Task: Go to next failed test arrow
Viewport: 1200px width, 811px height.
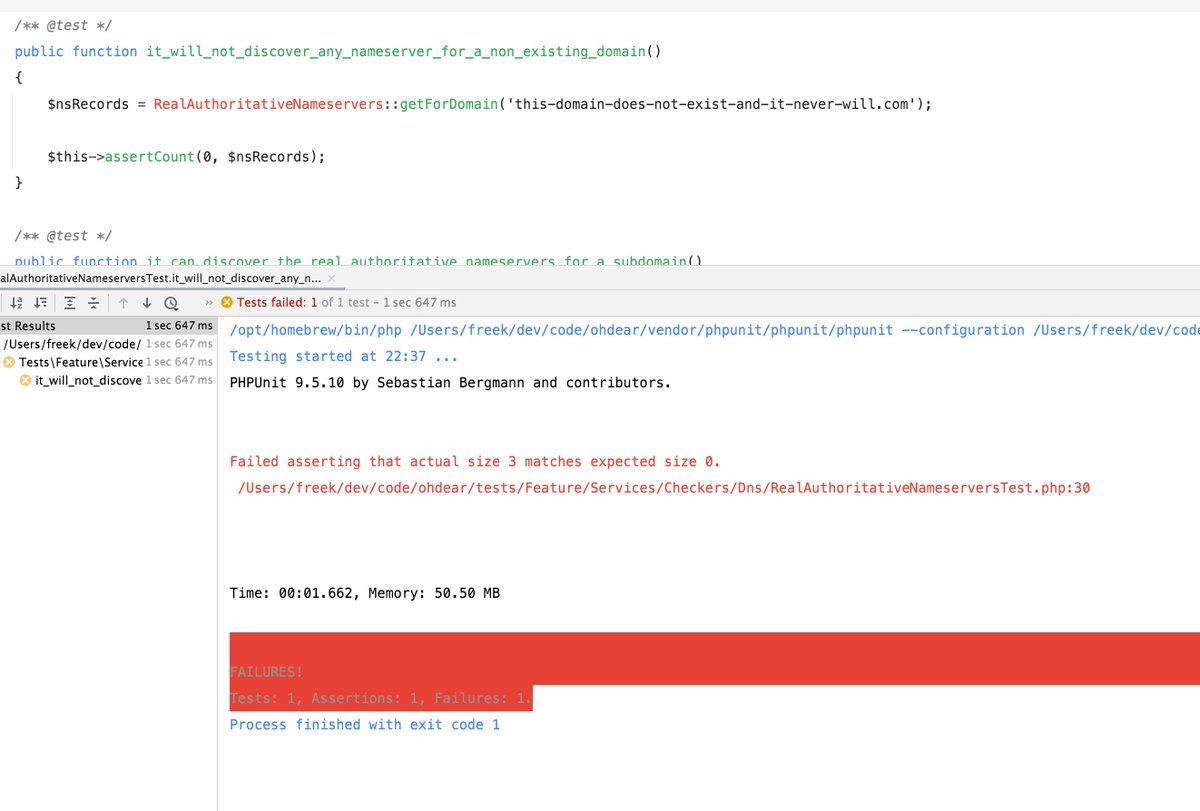Action: click(x=146, y=302)
